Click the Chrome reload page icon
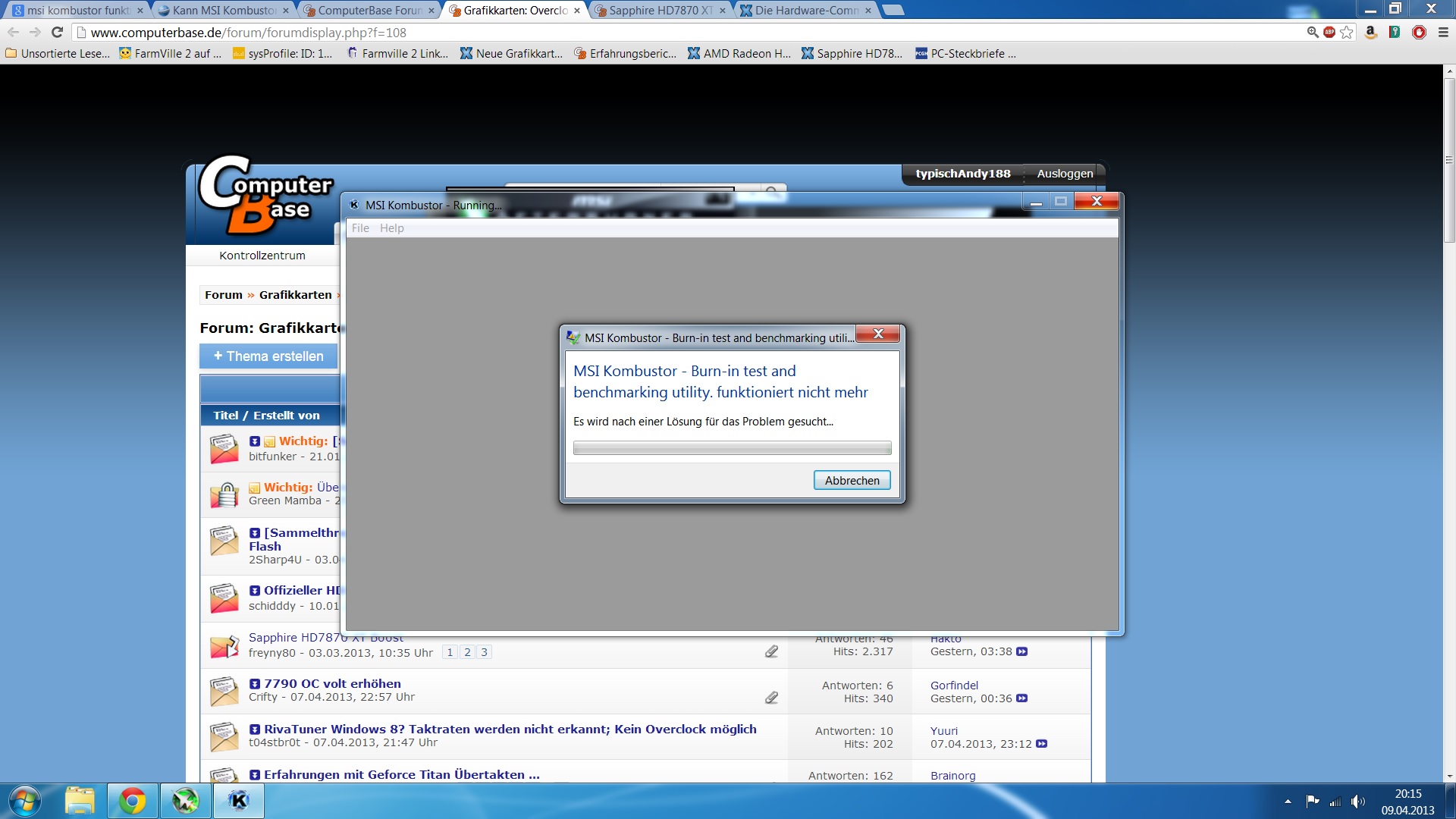The height and width of the screenshot is (819, 1456). (x=57, y=33)
